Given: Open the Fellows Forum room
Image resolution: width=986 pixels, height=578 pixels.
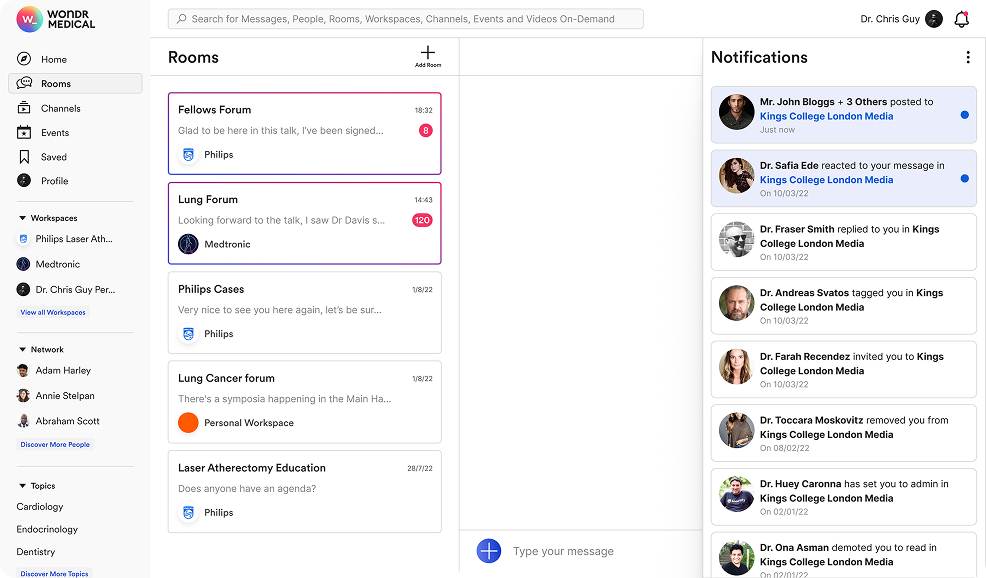Looking at the screenshot, I should click(x=304, y=130).
